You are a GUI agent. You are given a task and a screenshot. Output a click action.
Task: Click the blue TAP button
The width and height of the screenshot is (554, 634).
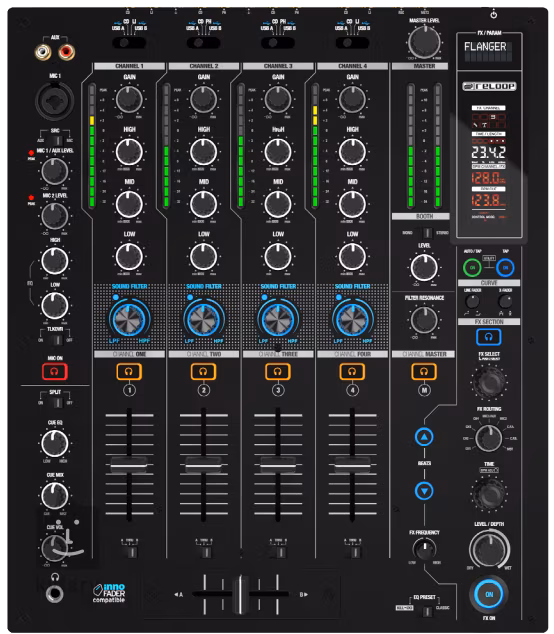[505, 268]
